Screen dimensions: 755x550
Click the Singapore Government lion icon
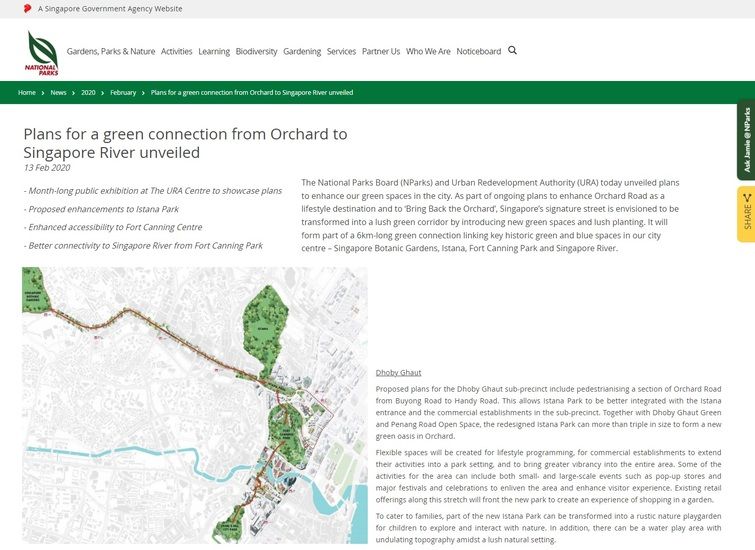tap(27, 8)
